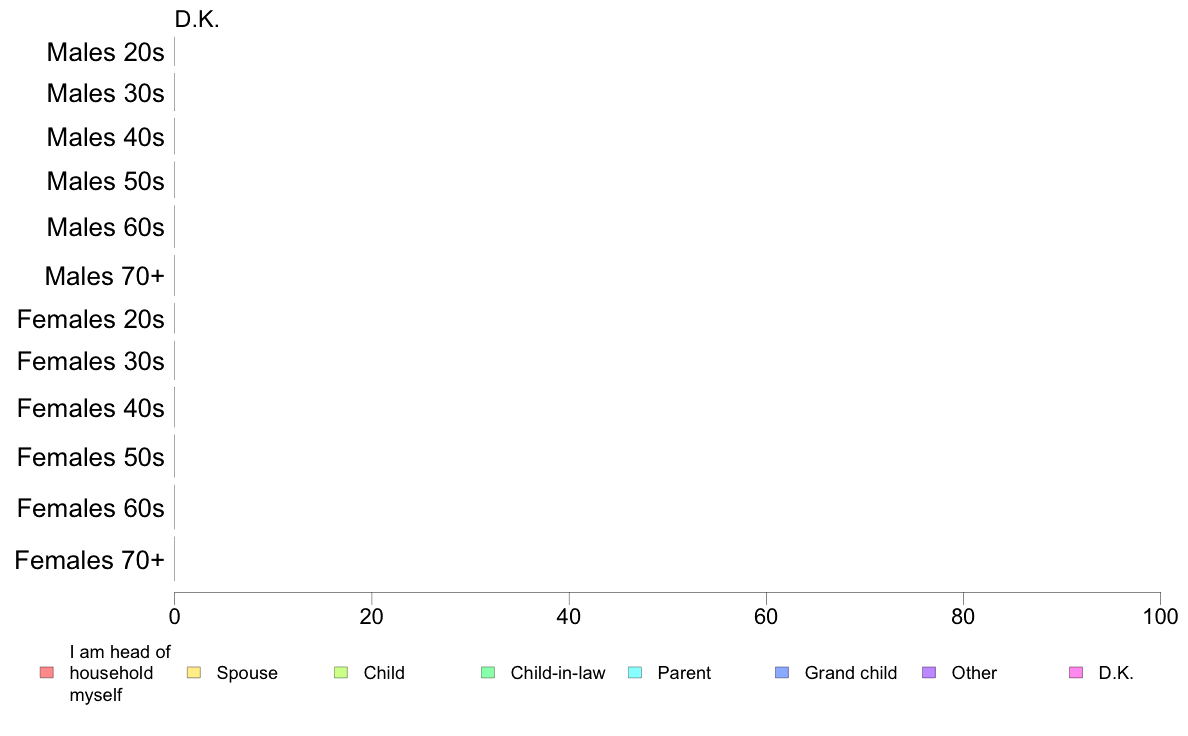Click the Females 20s row label
The width and height of the screenshot is (1188, 736).
90,319
